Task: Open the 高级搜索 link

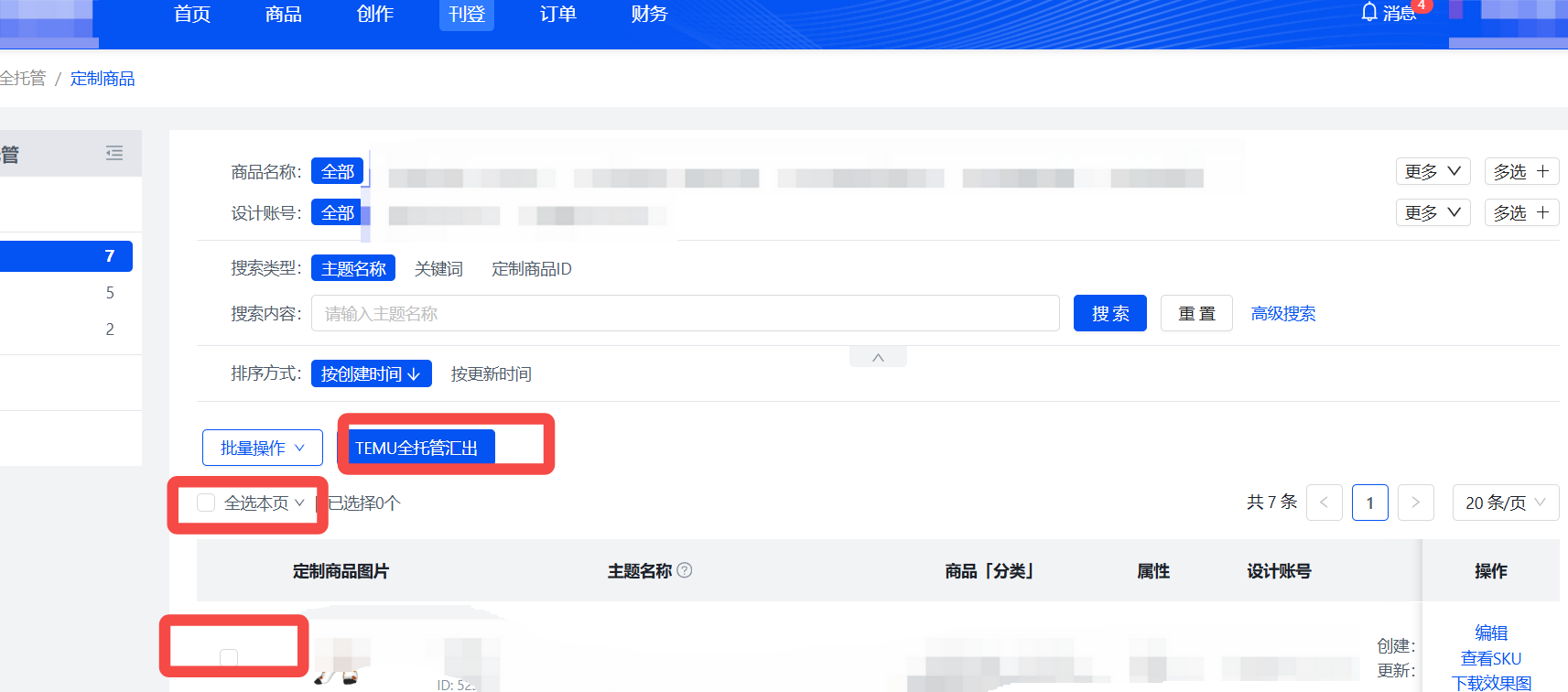Action: [1282, 313]
